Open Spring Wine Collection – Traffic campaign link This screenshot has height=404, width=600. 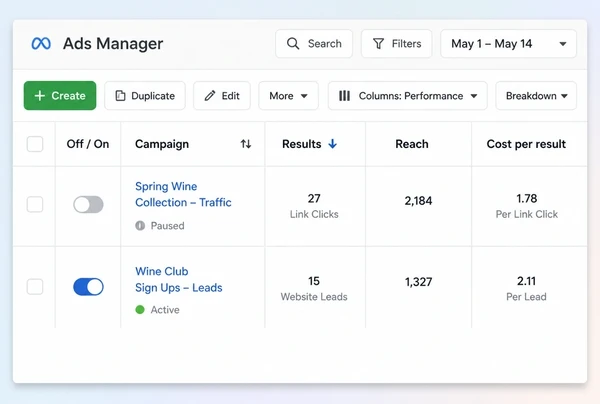pyautogui.click(x=183, y=194)
